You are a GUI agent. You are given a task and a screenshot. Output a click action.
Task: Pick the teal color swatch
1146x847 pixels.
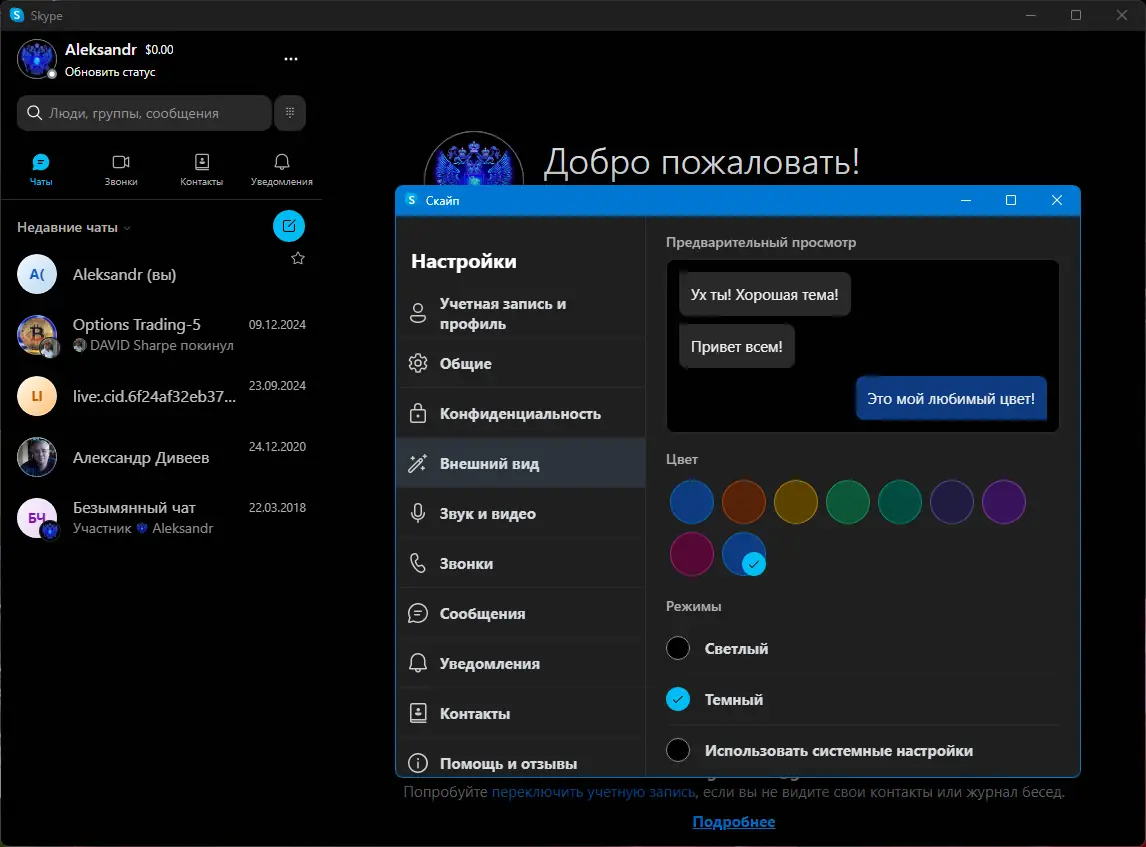click(x=900, y=502)
